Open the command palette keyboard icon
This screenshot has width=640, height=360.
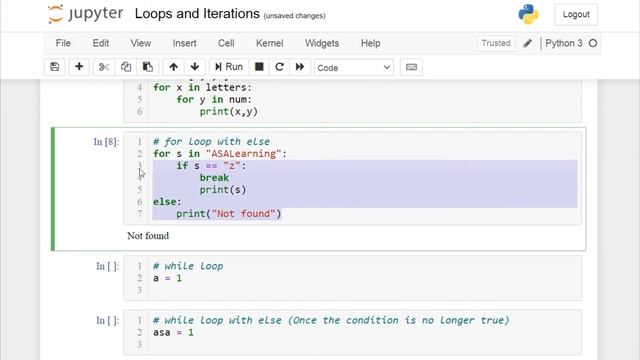pos(411,67)
